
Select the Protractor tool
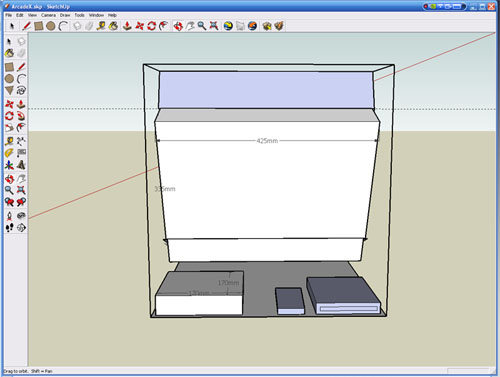point(9,153)
